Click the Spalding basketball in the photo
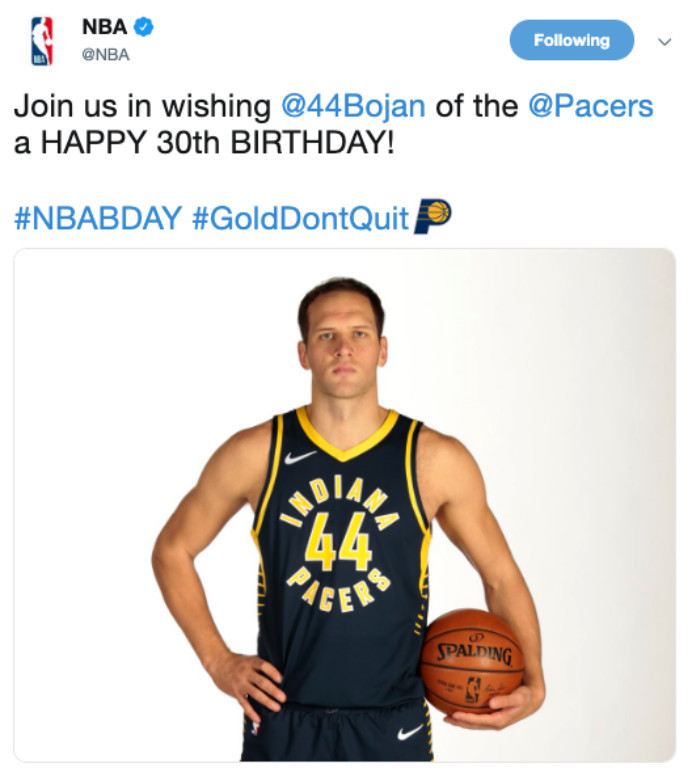 [x=471, y=660]
